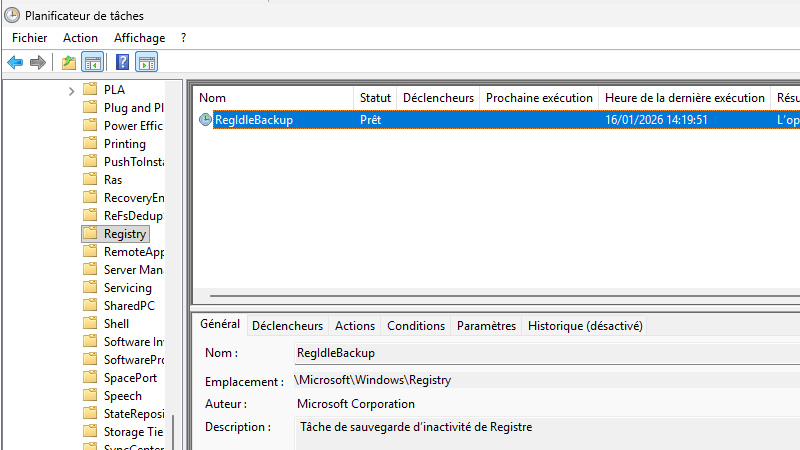Expand the PLA tree node arrow
The width and height of the screenshot is (800, 450).
tap(71, 91)
